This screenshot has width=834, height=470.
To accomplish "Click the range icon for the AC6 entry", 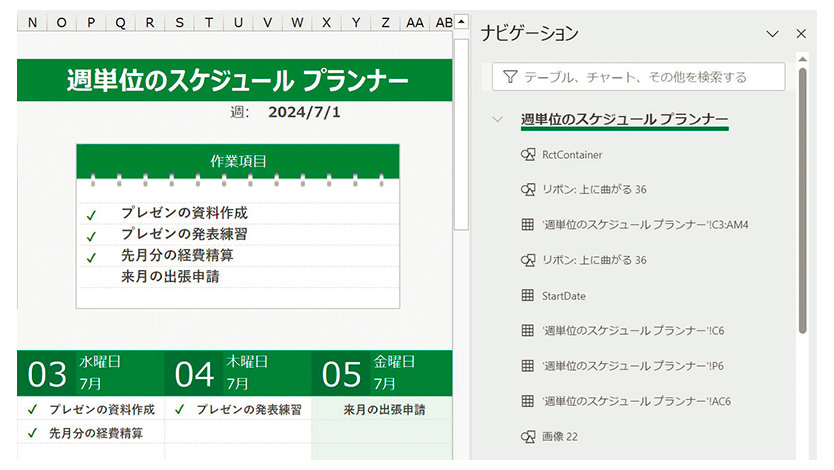I will tap(529, 401).
